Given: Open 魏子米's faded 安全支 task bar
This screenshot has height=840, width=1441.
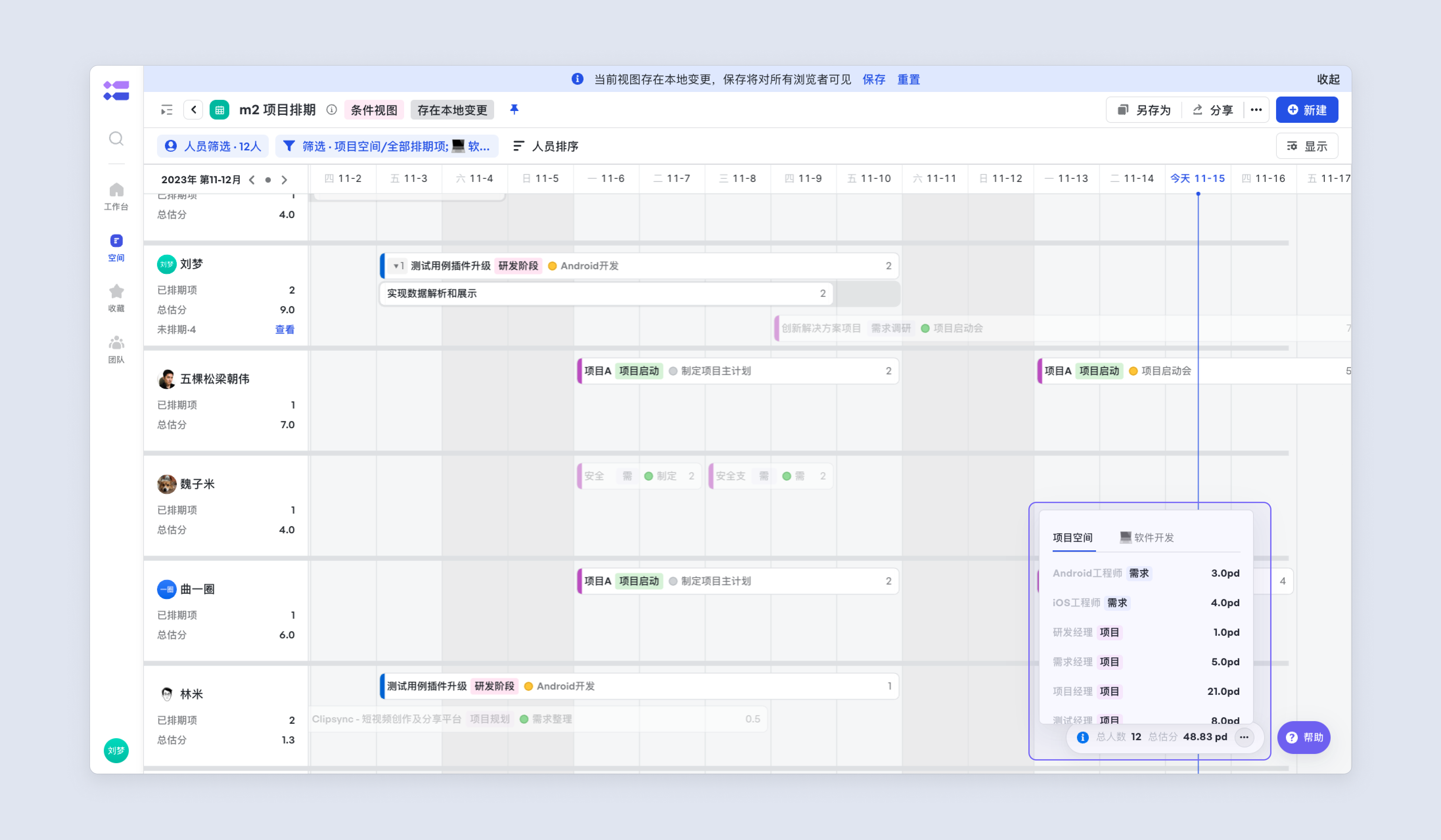Looking at the screenshot, I should point(770,476).
